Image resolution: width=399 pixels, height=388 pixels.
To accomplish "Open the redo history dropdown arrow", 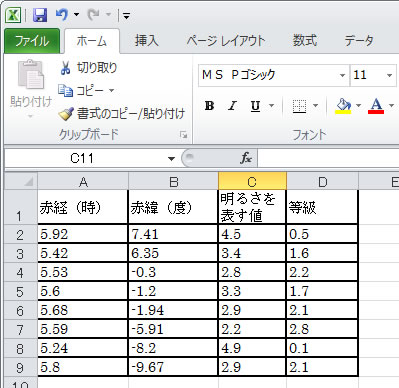I will pyautogui.click(x=108, y=15).
